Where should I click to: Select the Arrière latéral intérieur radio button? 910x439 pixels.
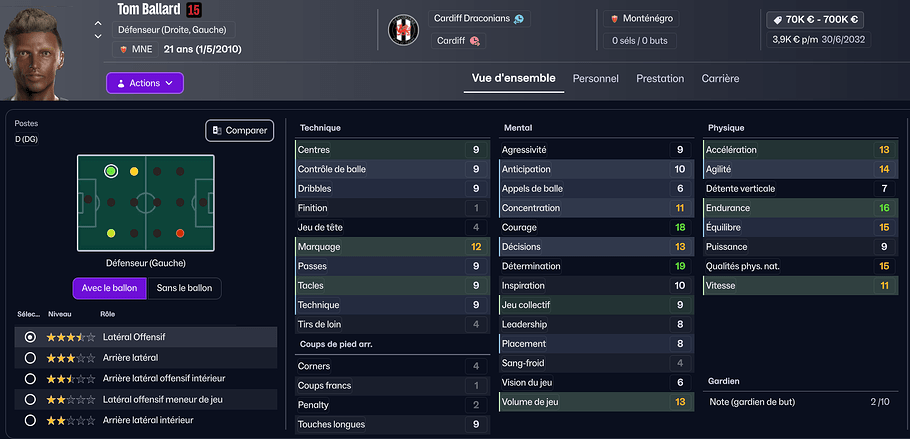pyautogui.click(x=30, y=421)
